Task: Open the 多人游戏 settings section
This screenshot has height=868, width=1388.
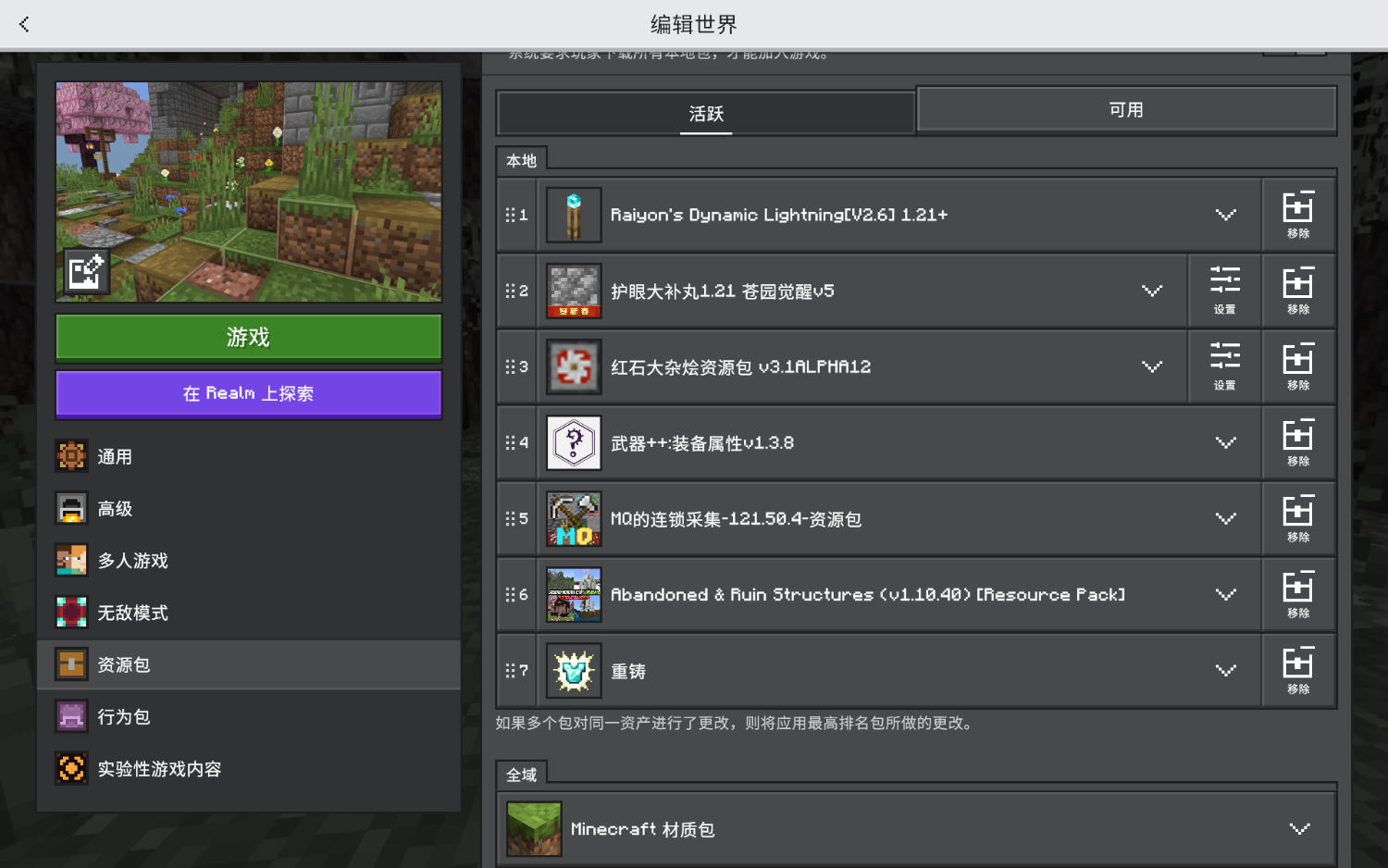Action: pyautogui.click(x=249, y=560)
